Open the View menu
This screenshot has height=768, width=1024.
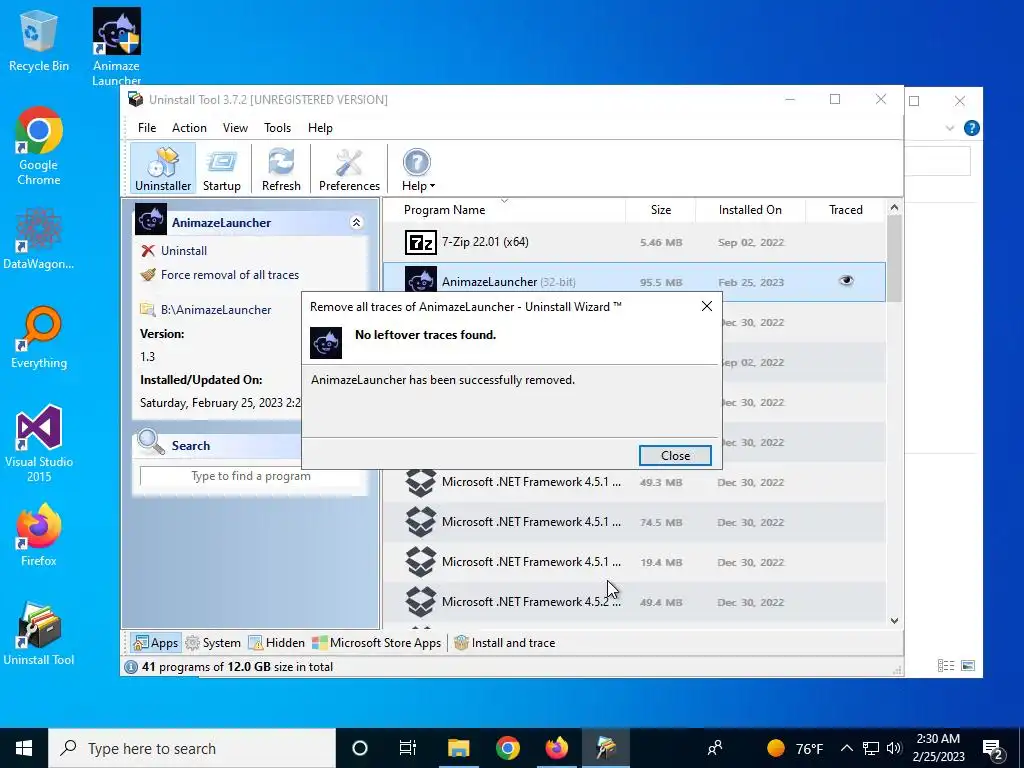pos(235,128)
